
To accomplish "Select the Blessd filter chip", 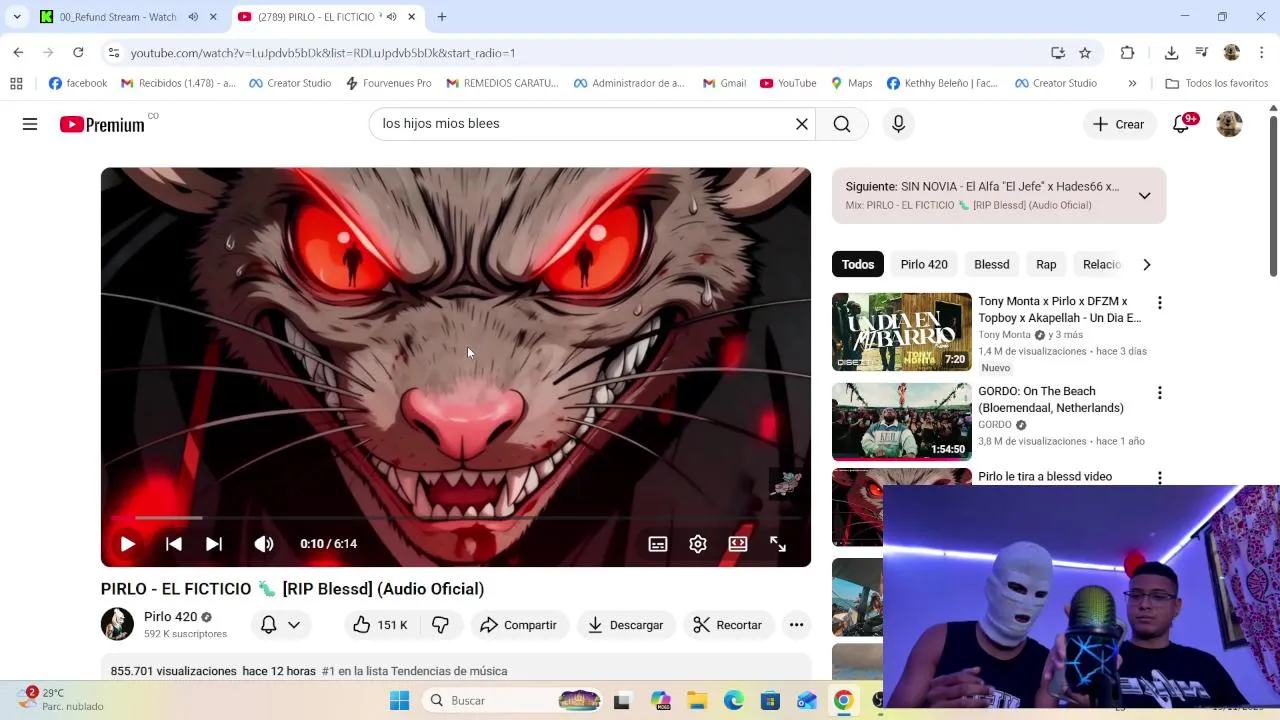I will click(x=992, y=265).
